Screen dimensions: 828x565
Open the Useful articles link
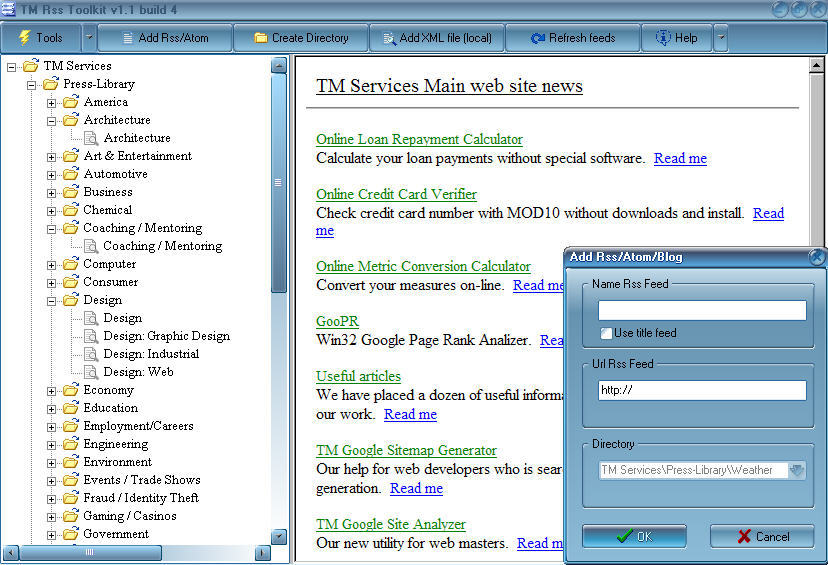tap(358, 376)
